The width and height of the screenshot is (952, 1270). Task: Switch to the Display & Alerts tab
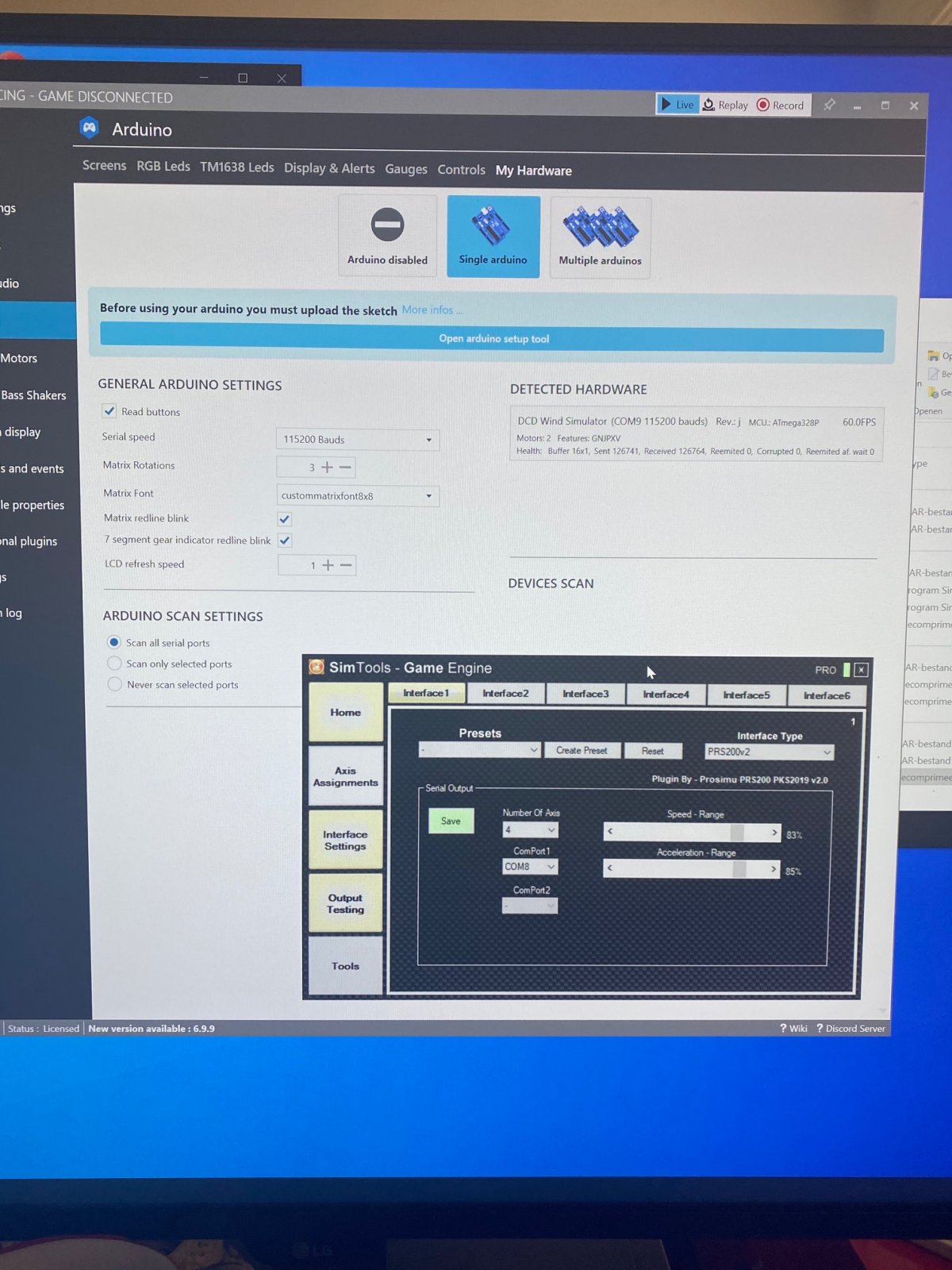329,168
